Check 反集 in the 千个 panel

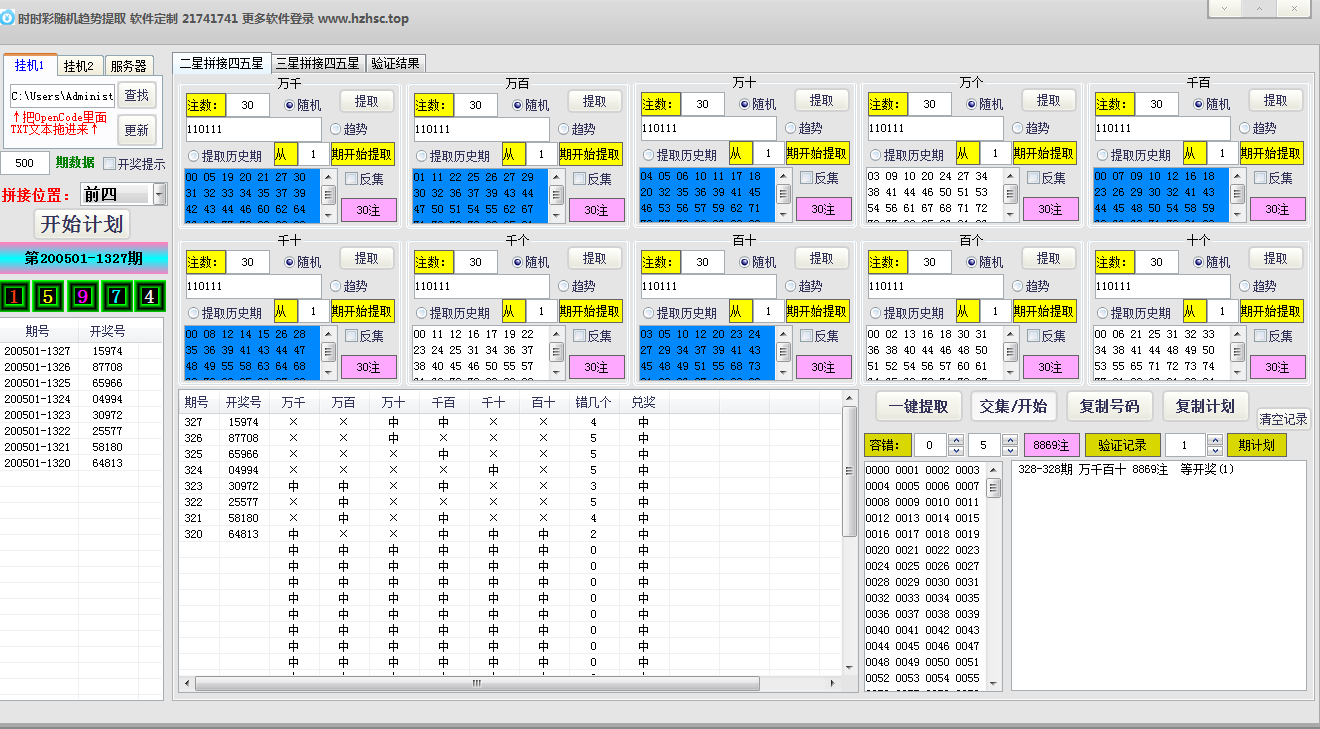pyautogui.click(x=592, y=336)
